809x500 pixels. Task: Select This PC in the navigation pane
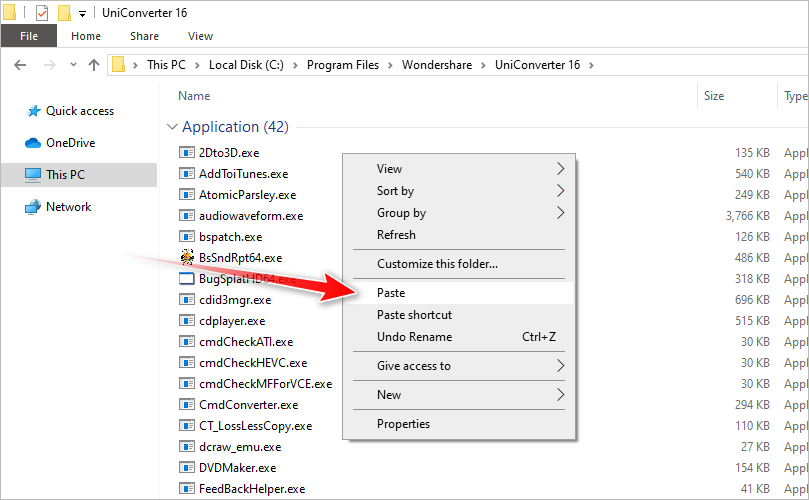pyautogui.click(x=65, y=175)
